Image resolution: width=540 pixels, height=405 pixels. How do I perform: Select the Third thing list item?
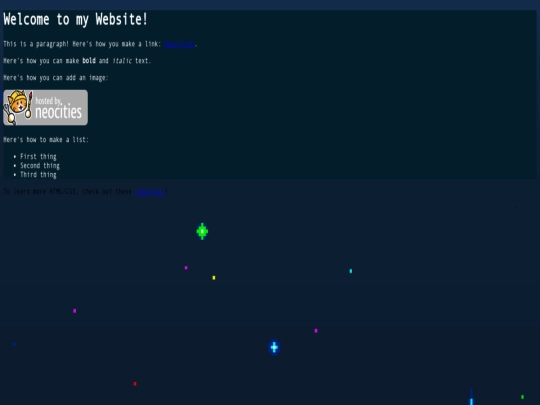pos(38,175)
